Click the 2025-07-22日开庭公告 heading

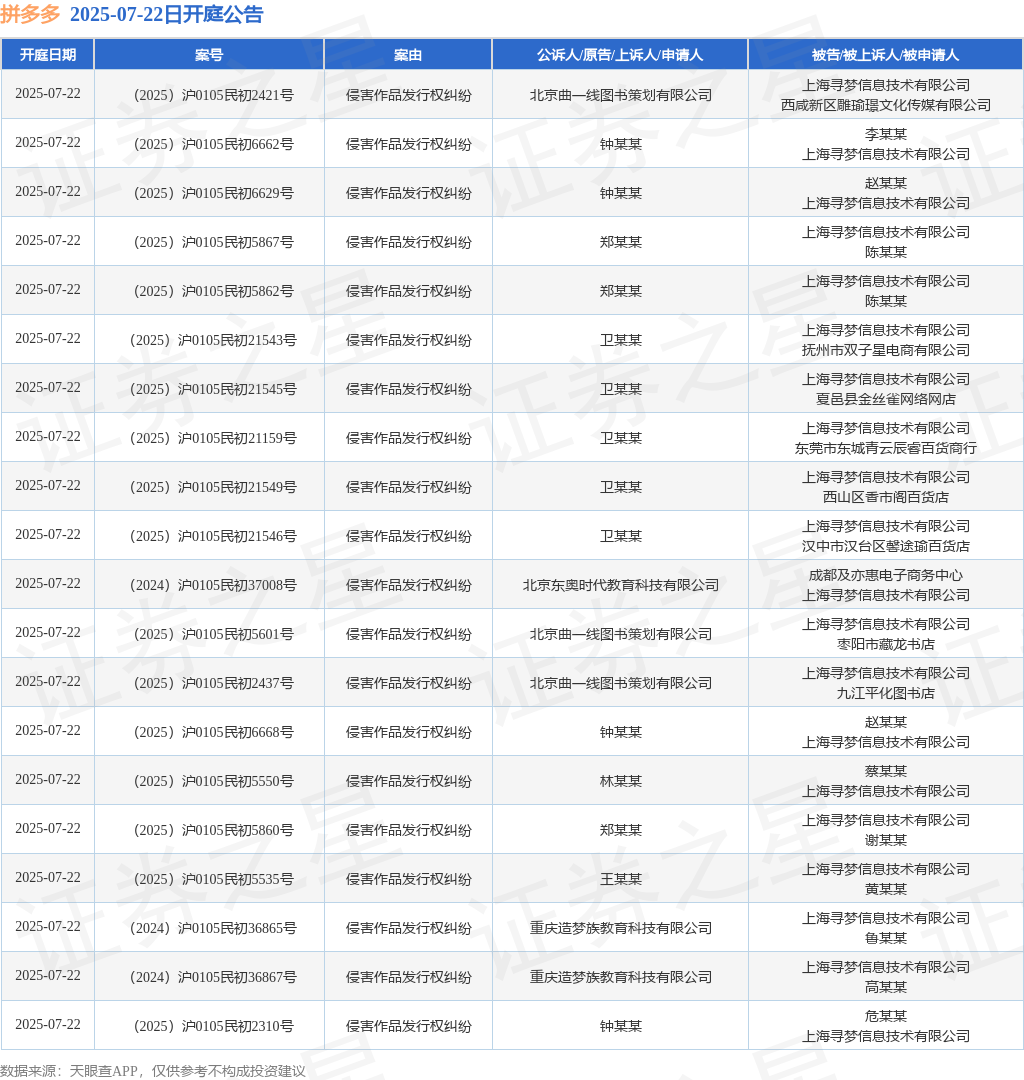[x=167, y=14]
